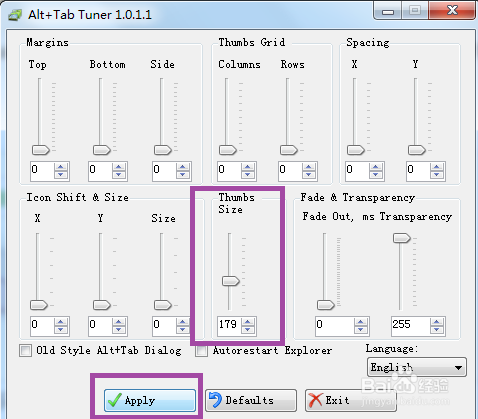The image size is (478, 419).
Task: Click the Margins Bottom slider thumb
Action: pyautogui.click(x=102, y=150)
